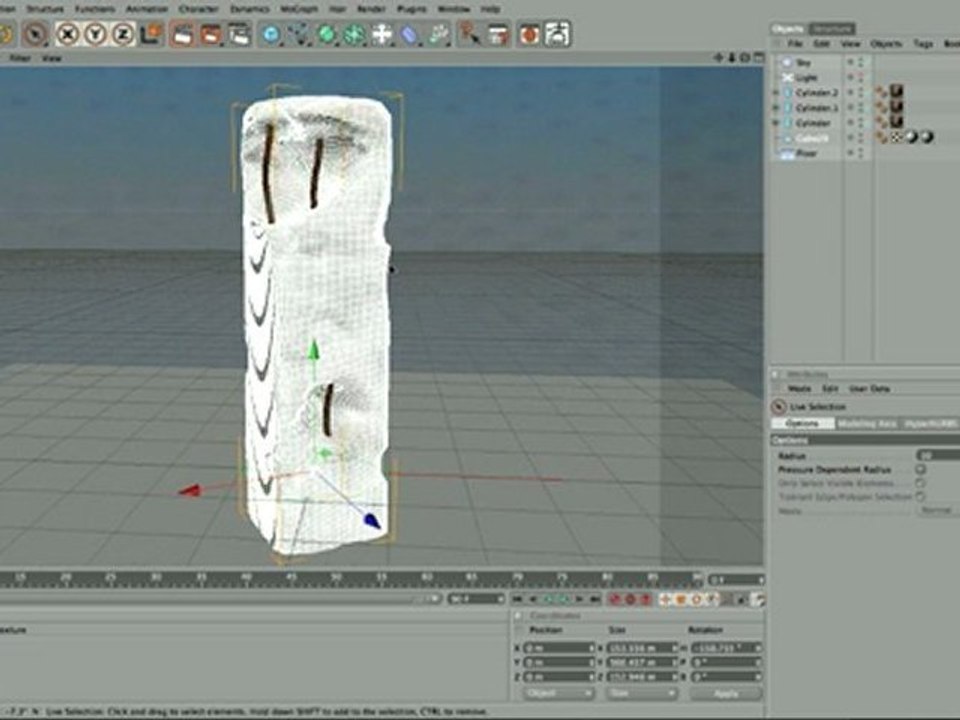This screenshot has width=960, height=720.
Task: Click the last white toolbar icon
Action: [x=557, y=34]
